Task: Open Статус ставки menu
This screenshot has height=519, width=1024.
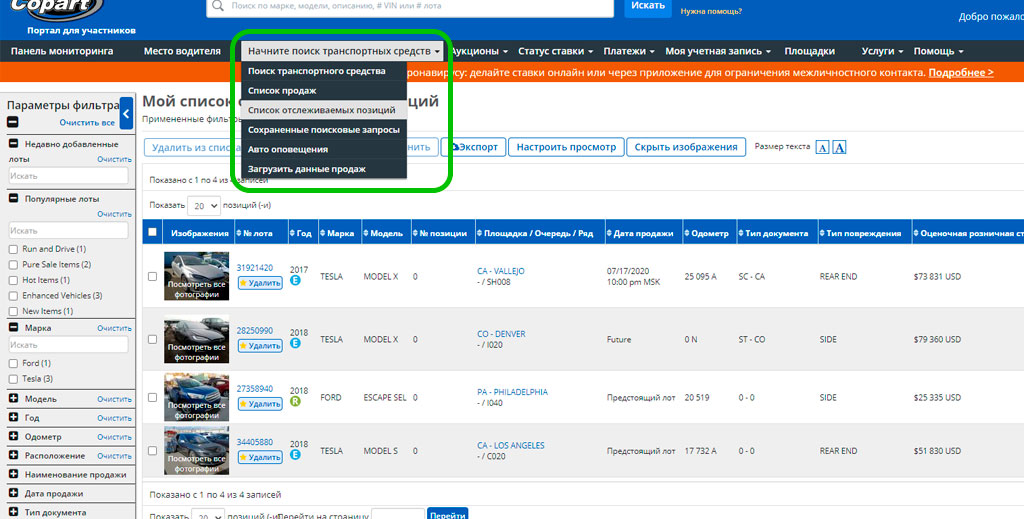Action: pos(555,51)
